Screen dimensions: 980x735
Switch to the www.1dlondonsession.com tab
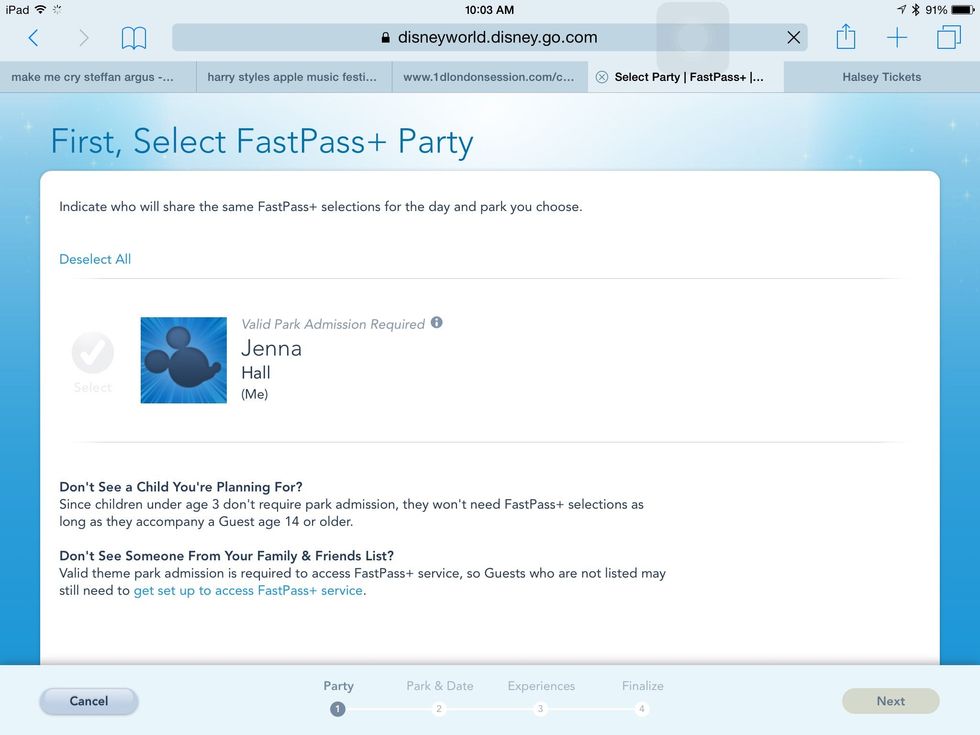[490, 78]
